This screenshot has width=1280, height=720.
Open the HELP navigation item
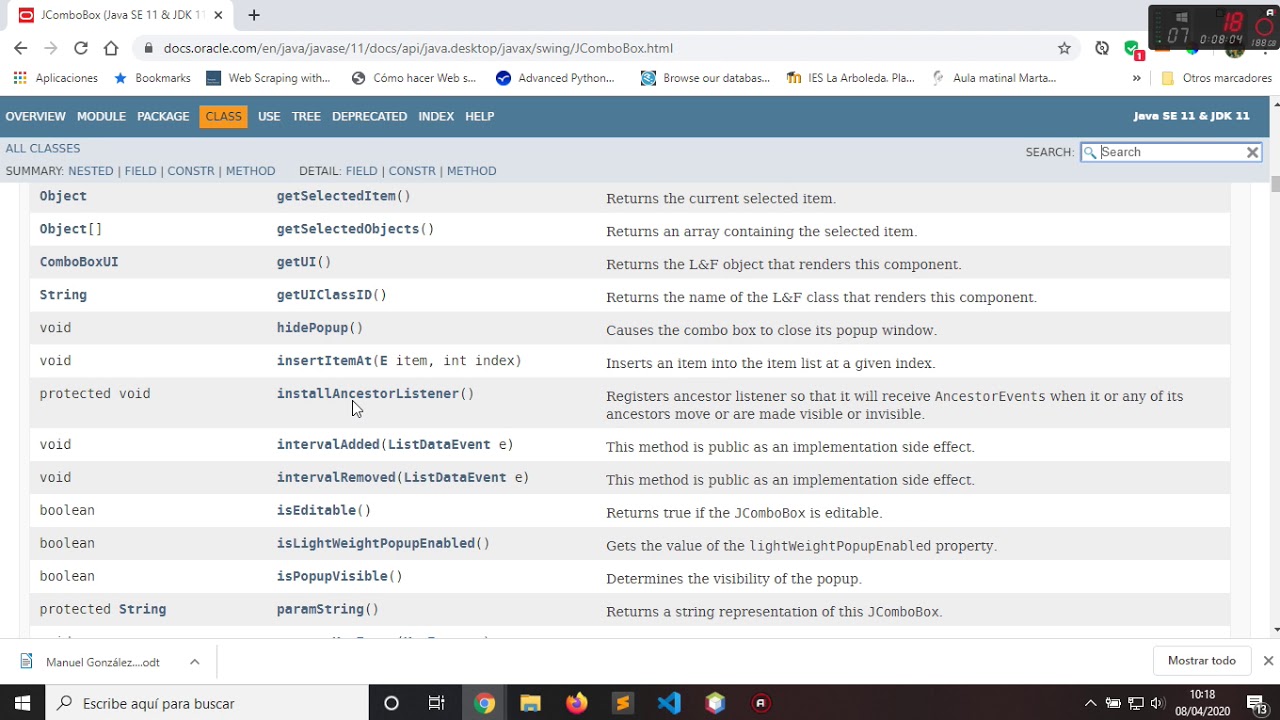(x=479, y=116)
